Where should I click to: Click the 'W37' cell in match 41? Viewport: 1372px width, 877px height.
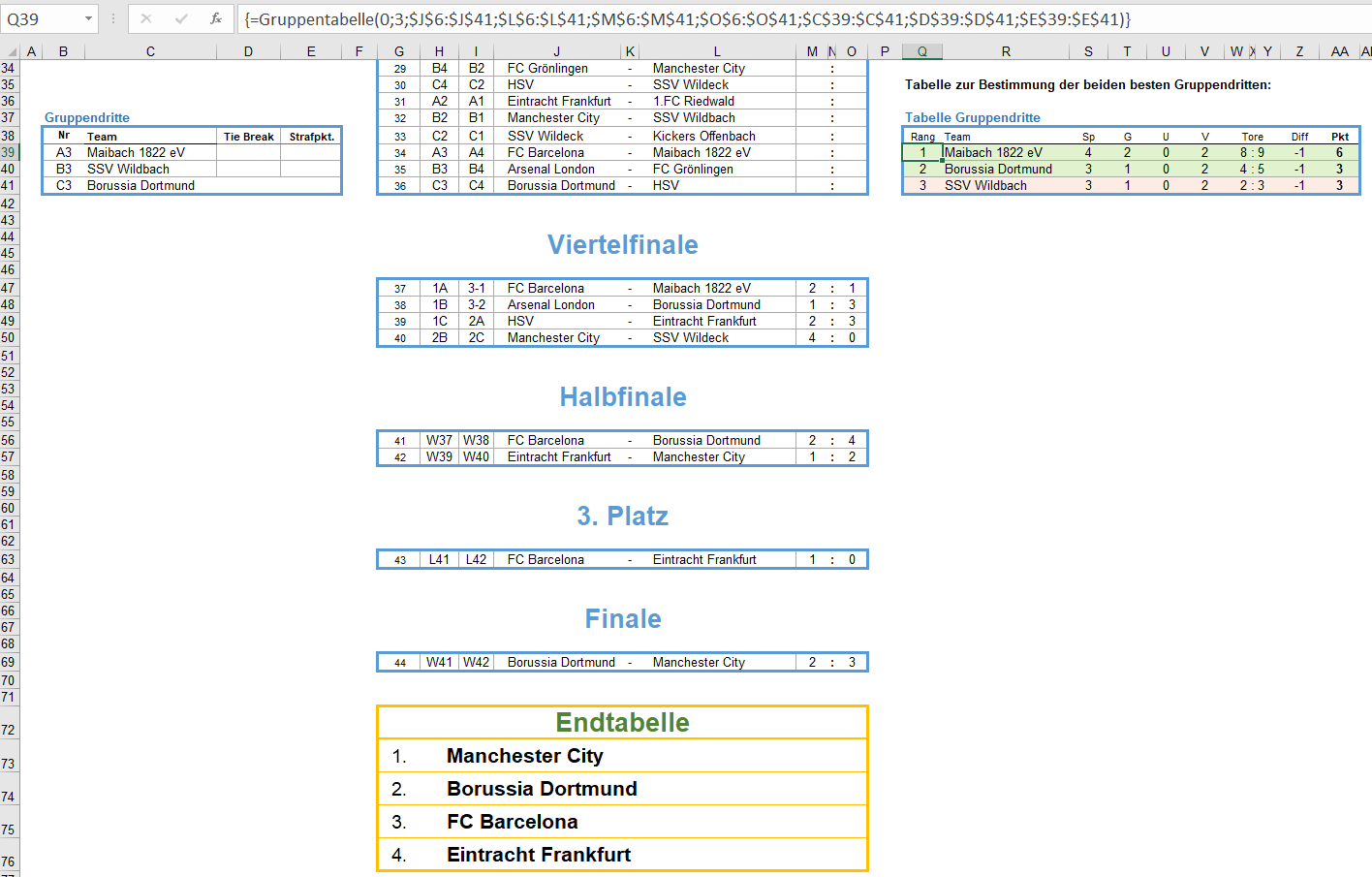pos(439,440)
